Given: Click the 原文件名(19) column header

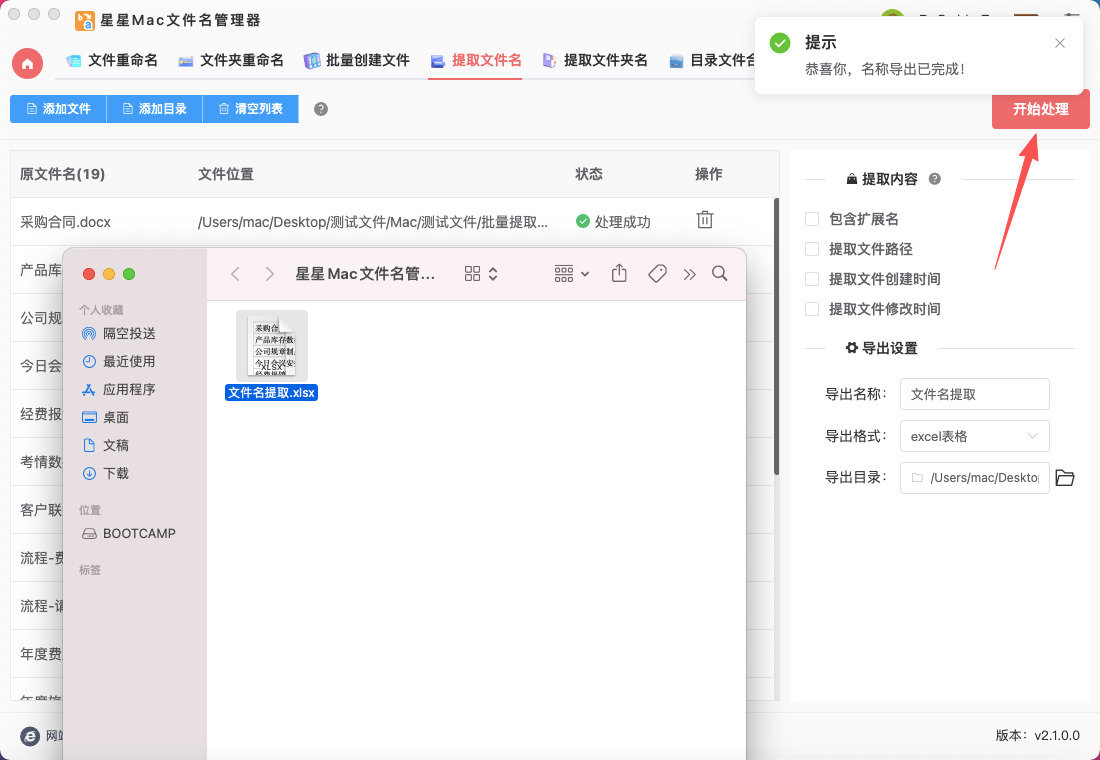Looking at the screenshot, I should (62, 174).
